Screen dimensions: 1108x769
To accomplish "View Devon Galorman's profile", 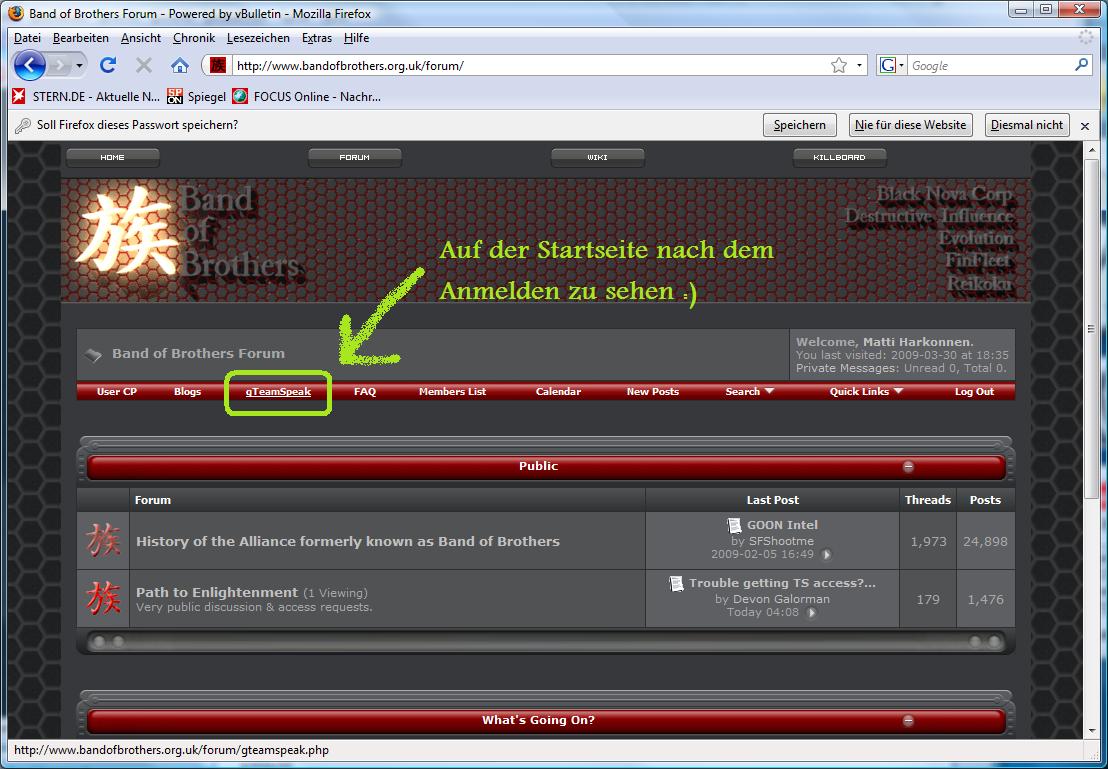I will (x=782, y=599).
